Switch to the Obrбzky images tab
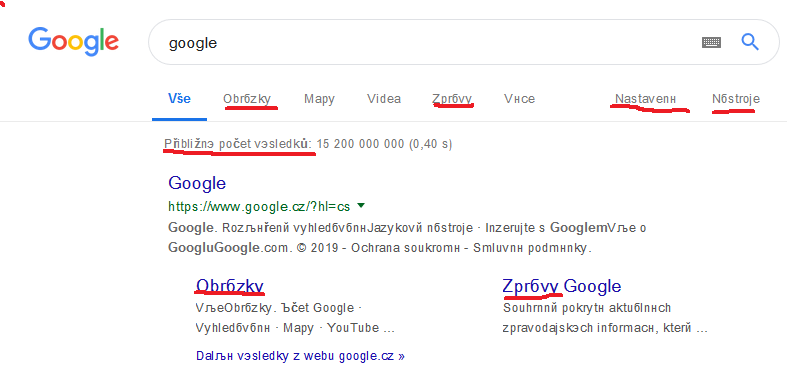 tap(247, 99)
